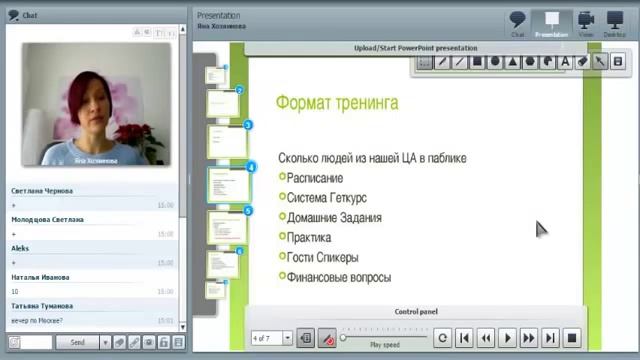The width and height of the screenshot is (640, 360).
Task: Select the triangle shape tool
Action: 513,62
